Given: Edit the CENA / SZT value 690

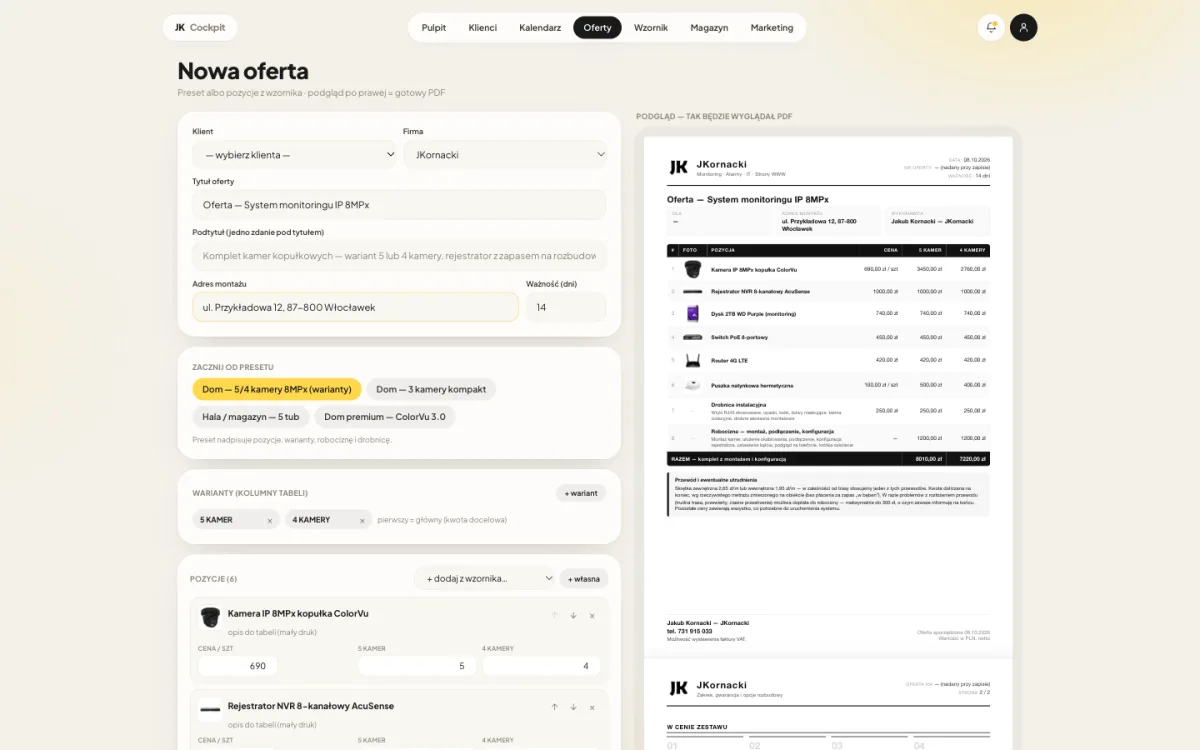Looking at the screenshot, I should [x=238, y=666].
